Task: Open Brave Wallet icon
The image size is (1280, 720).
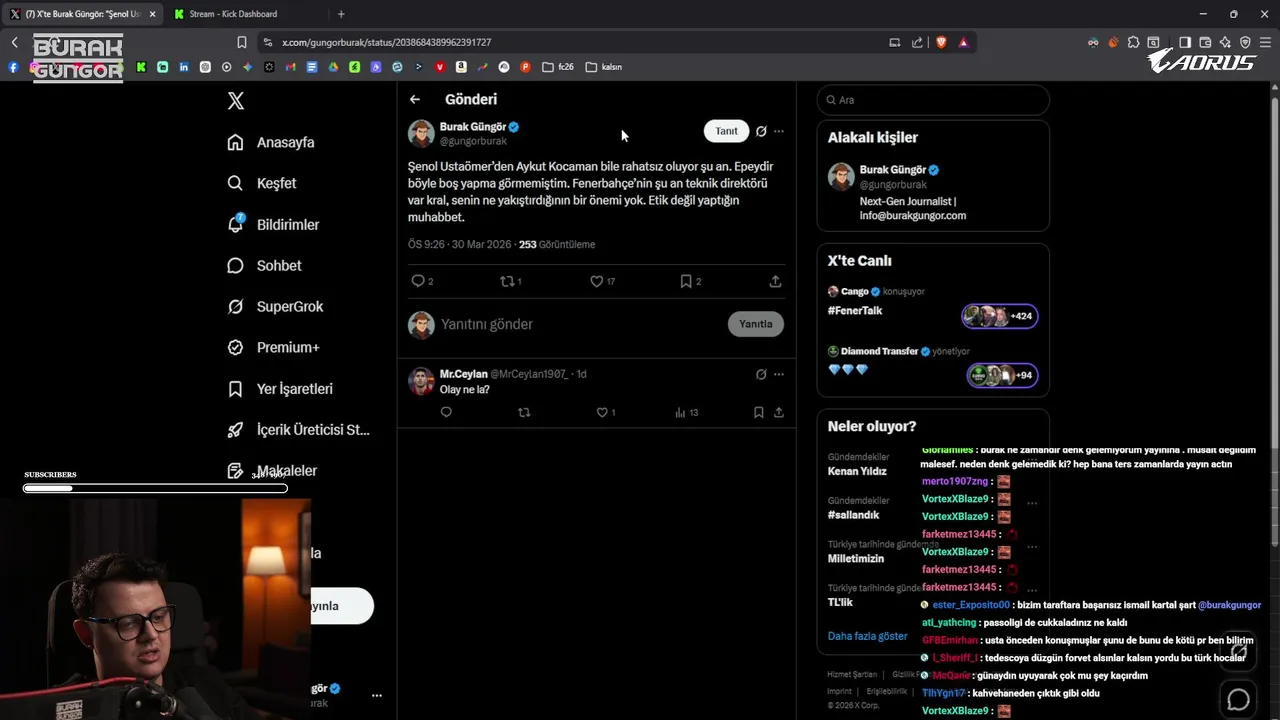Action: click(1205, 42)
